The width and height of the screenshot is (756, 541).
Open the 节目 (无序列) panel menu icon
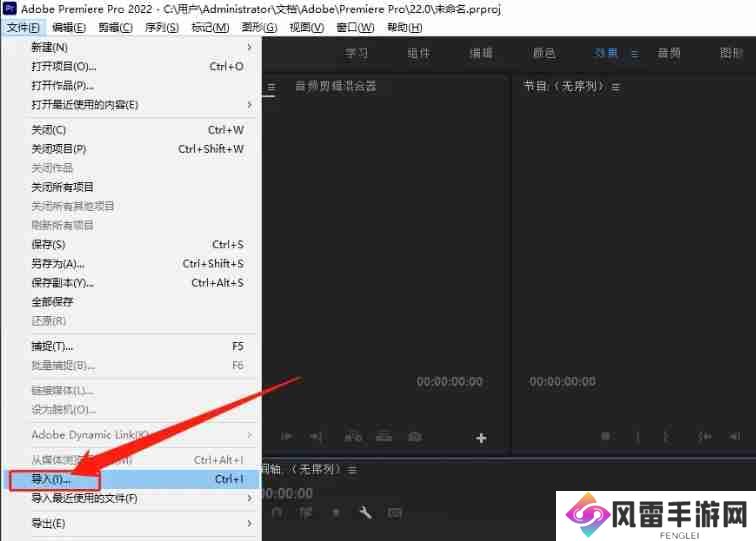[615, 87]
